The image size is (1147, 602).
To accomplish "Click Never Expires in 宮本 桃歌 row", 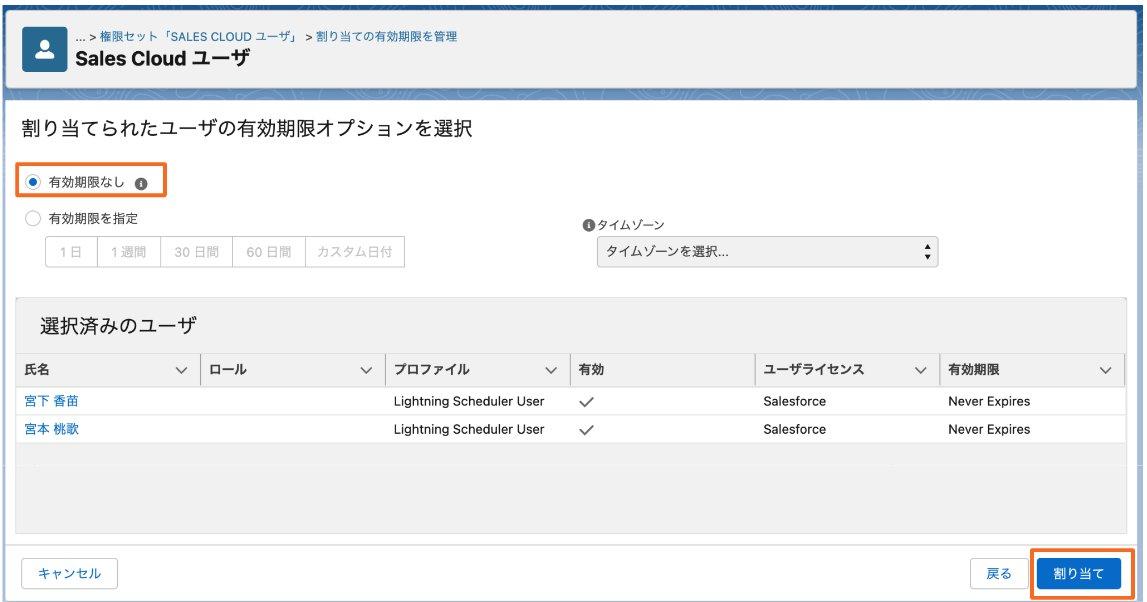I will click(989, 429).
